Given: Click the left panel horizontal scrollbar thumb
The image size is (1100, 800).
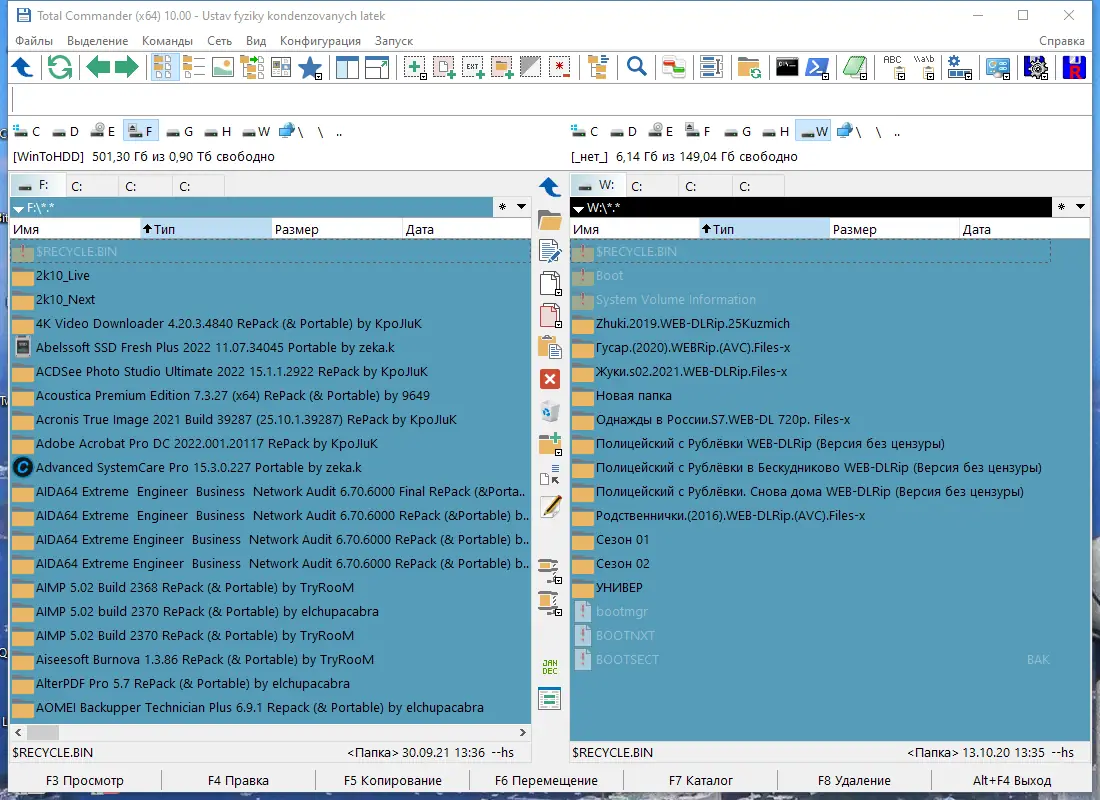Looking at the screenshot, I should pos(43,732).
